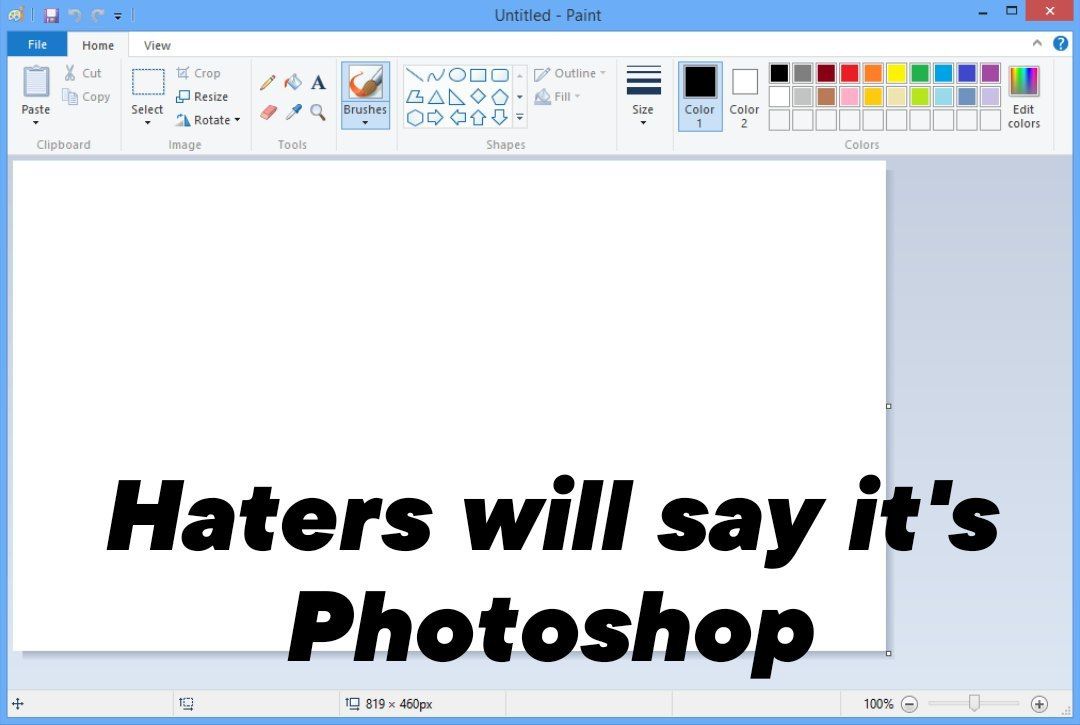Choose the Right triangle shape
The image size is (1080, 725).
tap(457, 96)
